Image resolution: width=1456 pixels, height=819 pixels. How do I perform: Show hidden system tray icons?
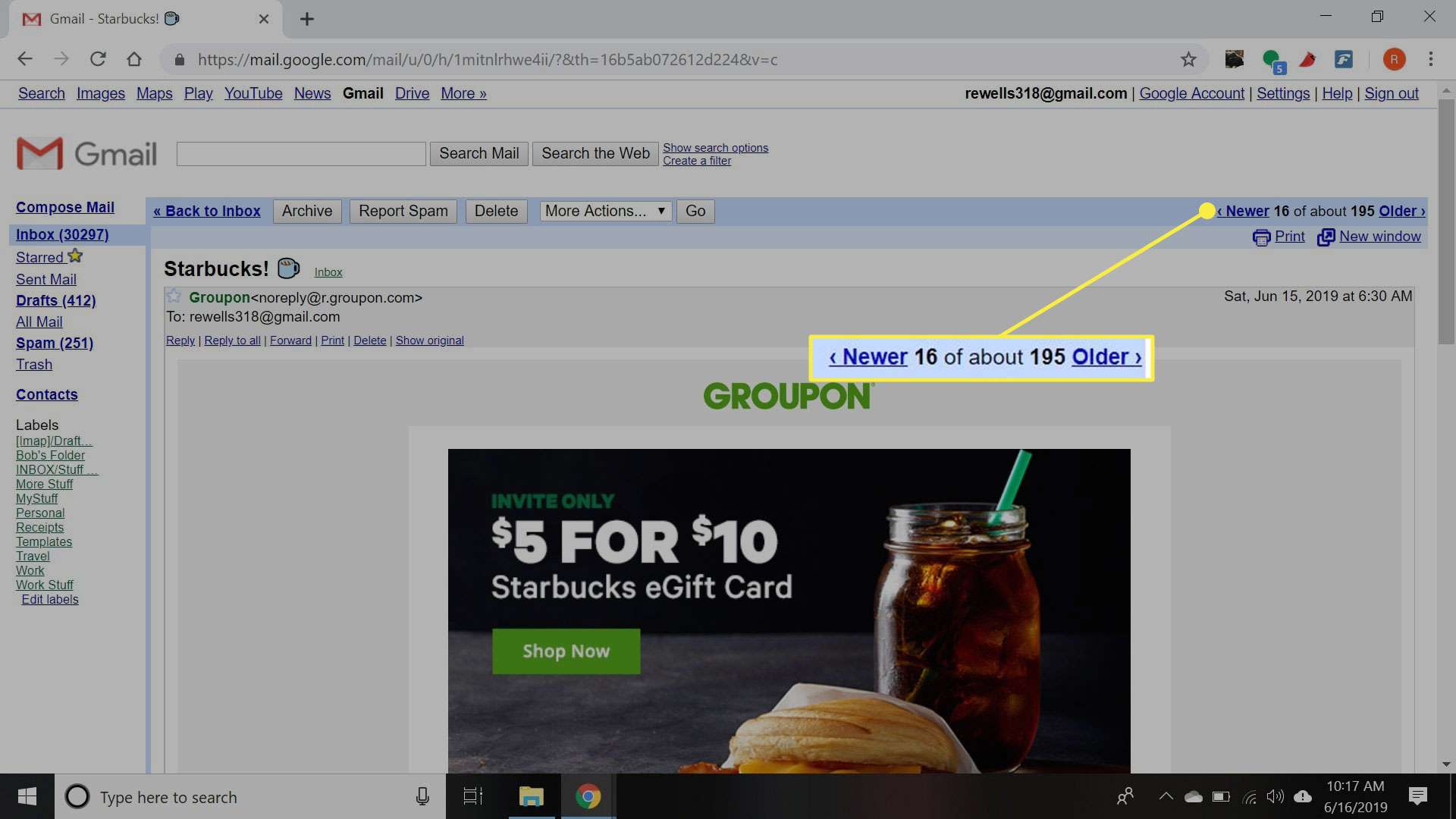pyautogui.click(x=1166, y=796)
